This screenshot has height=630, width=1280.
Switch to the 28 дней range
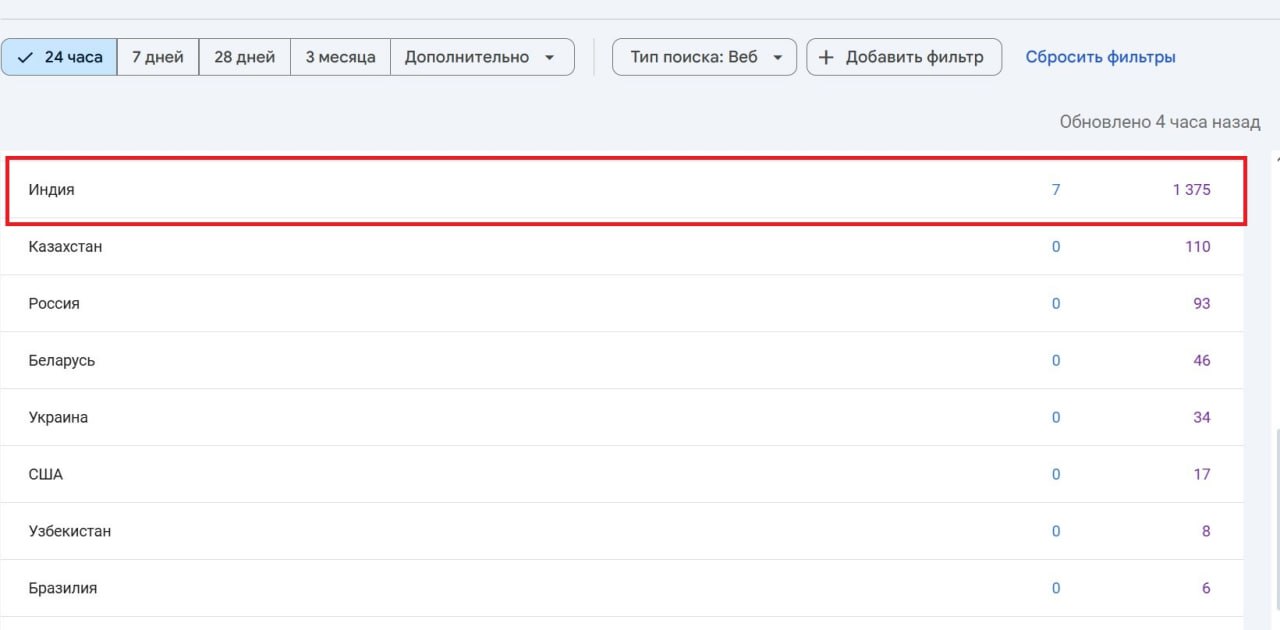[244, 57]
